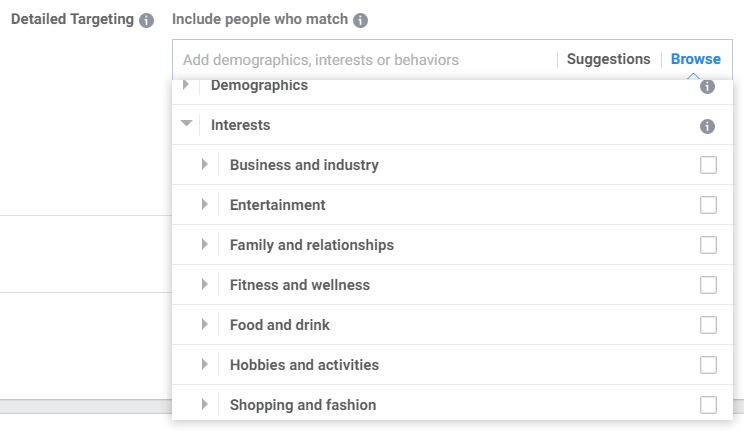Enable Family and relationships checkbox
Viewport: 744px width, 431px height.
pos(708,245)
